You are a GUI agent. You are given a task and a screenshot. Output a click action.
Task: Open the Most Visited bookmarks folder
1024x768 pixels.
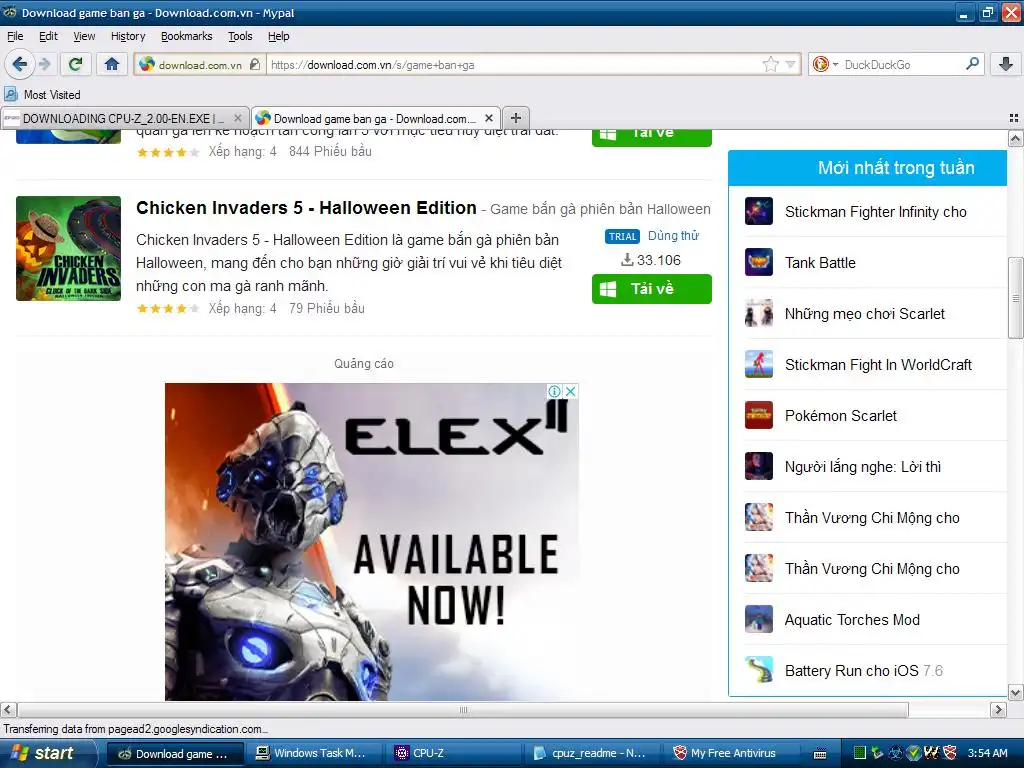click(43, 95)
